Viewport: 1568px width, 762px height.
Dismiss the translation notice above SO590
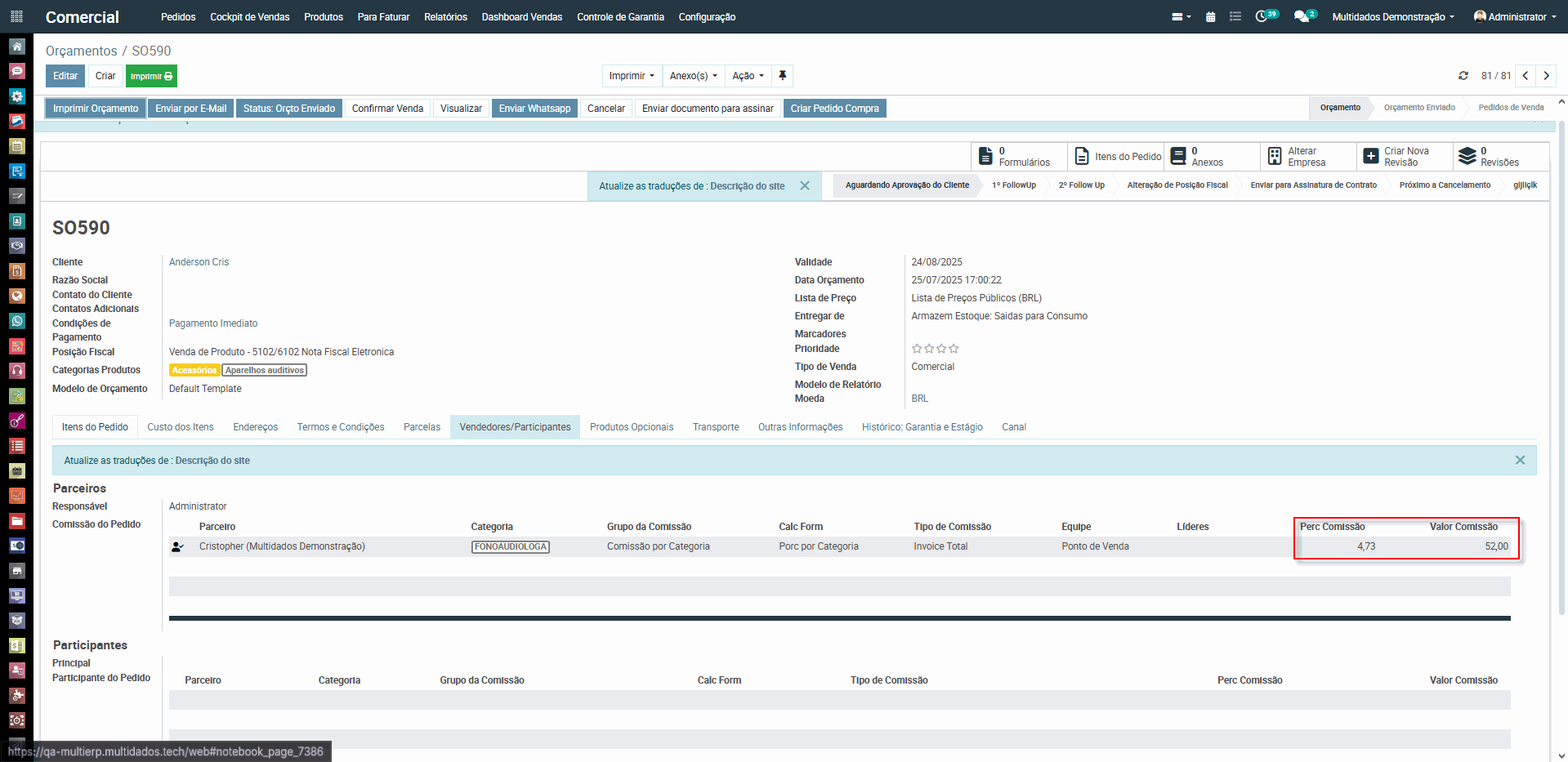[x=804, y=186]
